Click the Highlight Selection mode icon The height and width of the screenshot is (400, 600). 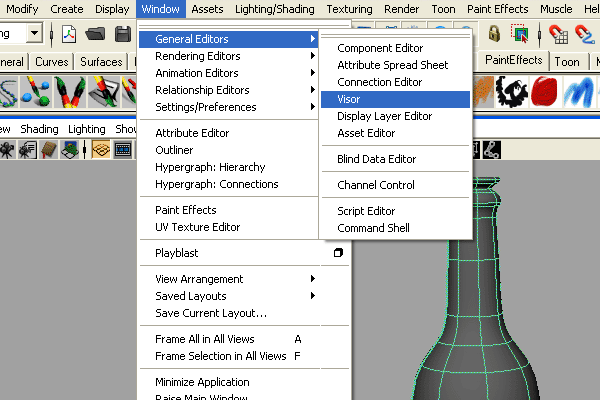(x=520, y=34)
